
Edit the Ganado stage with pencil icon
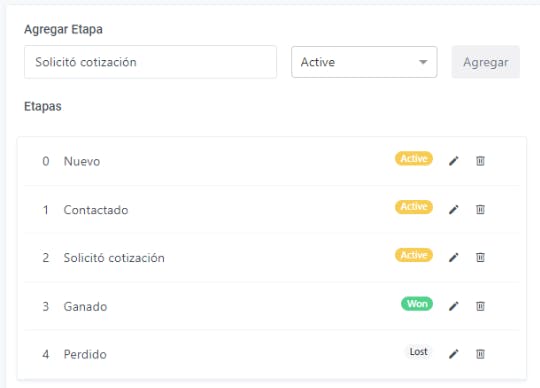pyautogui.click(x=454, y=306)
